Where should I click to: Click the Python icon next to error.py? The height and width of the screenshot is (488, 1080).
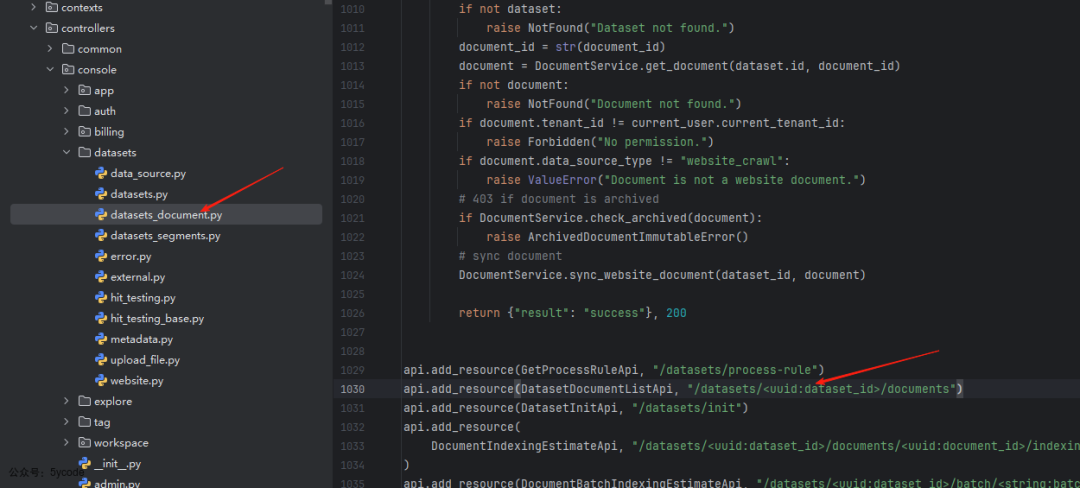point(101,256)
